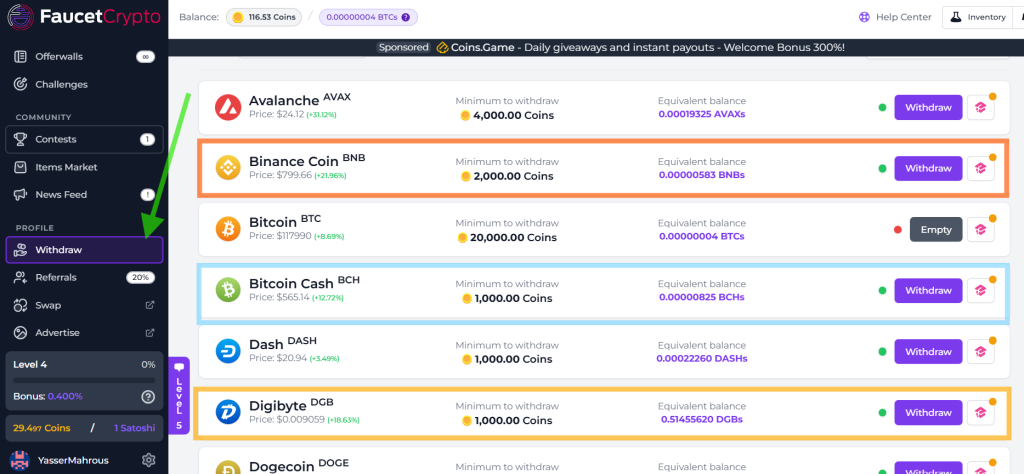1024x474 pixels.
Task: Click the Bonus: 0.400% text
Action: pos(48,396)
